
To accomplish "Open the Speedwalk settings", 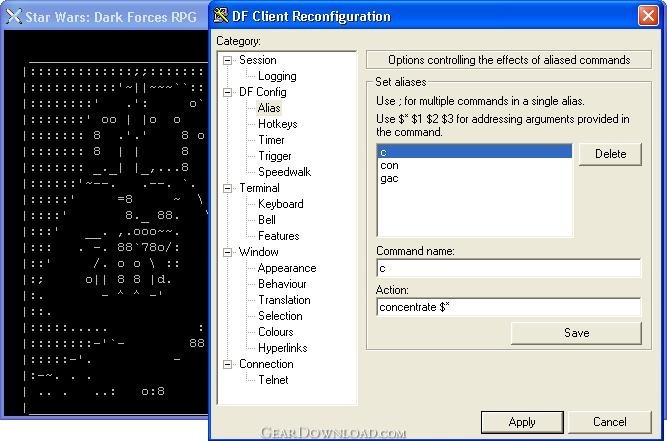I will coord(284,172).
